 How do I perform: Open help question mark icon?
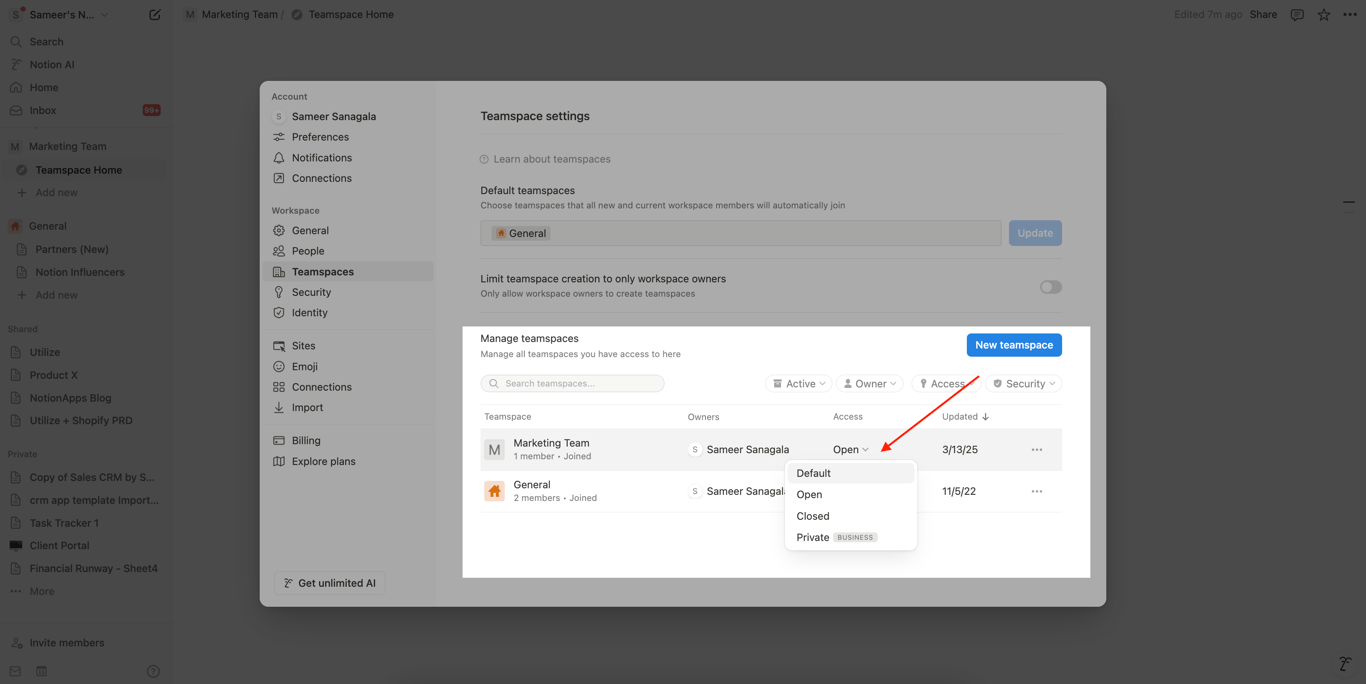tap(153, 671)
